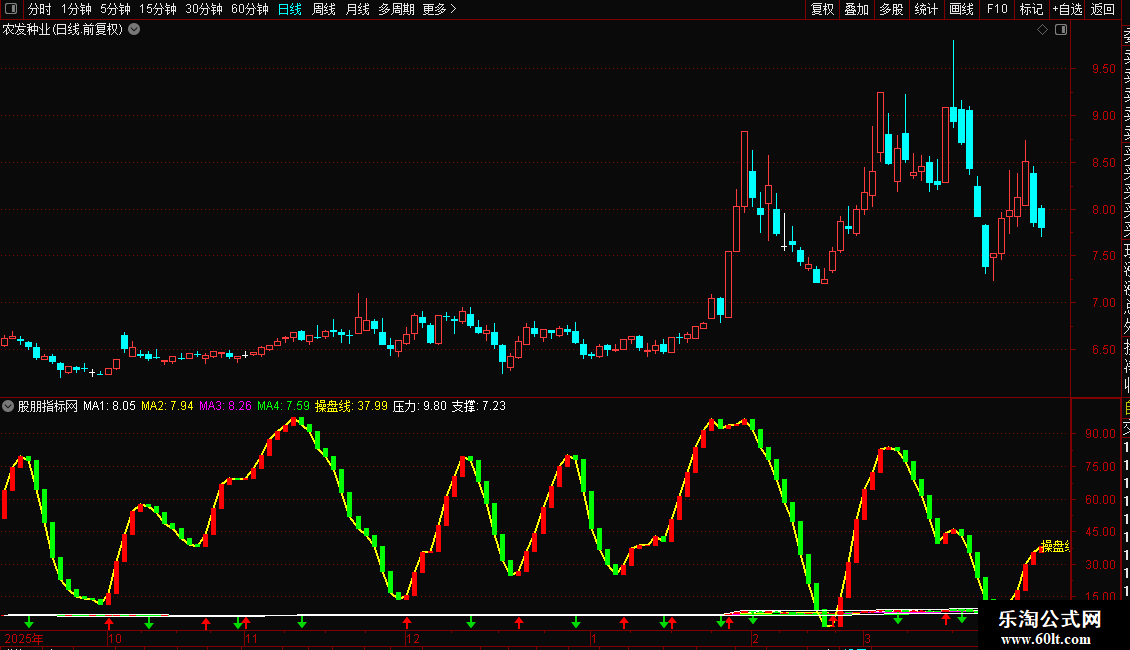Select the 1分钟 period
The image size is (1130, 650).
[x=76, y=9]
